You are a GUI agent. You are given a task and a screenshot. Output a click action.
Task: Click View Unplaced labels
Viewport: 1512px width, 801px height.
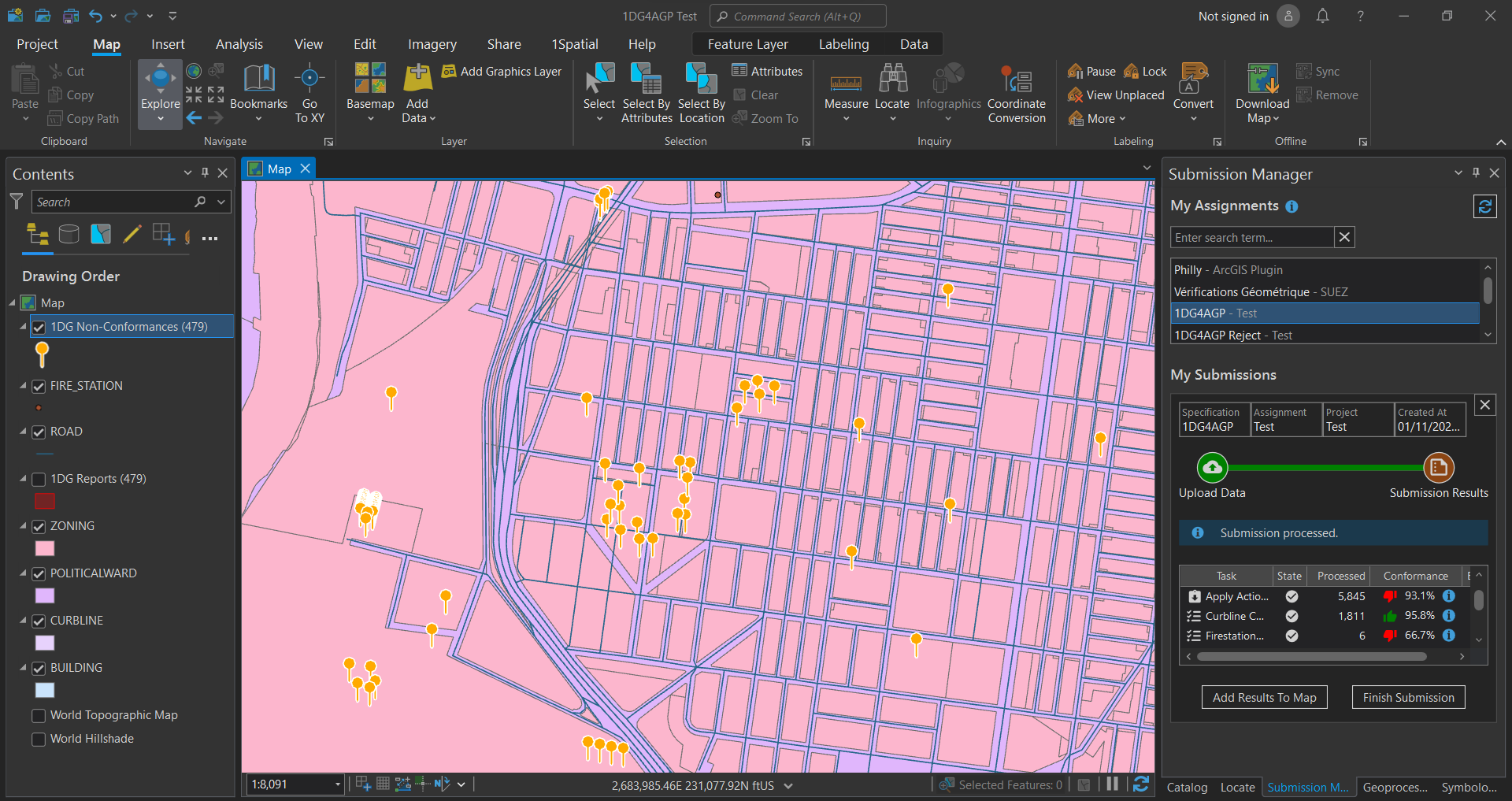click(x=1116, y=95)
